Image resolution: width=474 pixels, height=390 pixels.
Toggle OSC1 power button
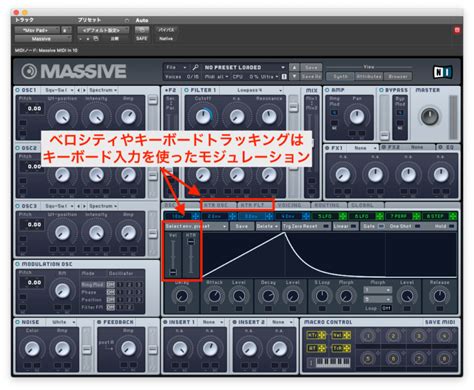tap(18, 90)
